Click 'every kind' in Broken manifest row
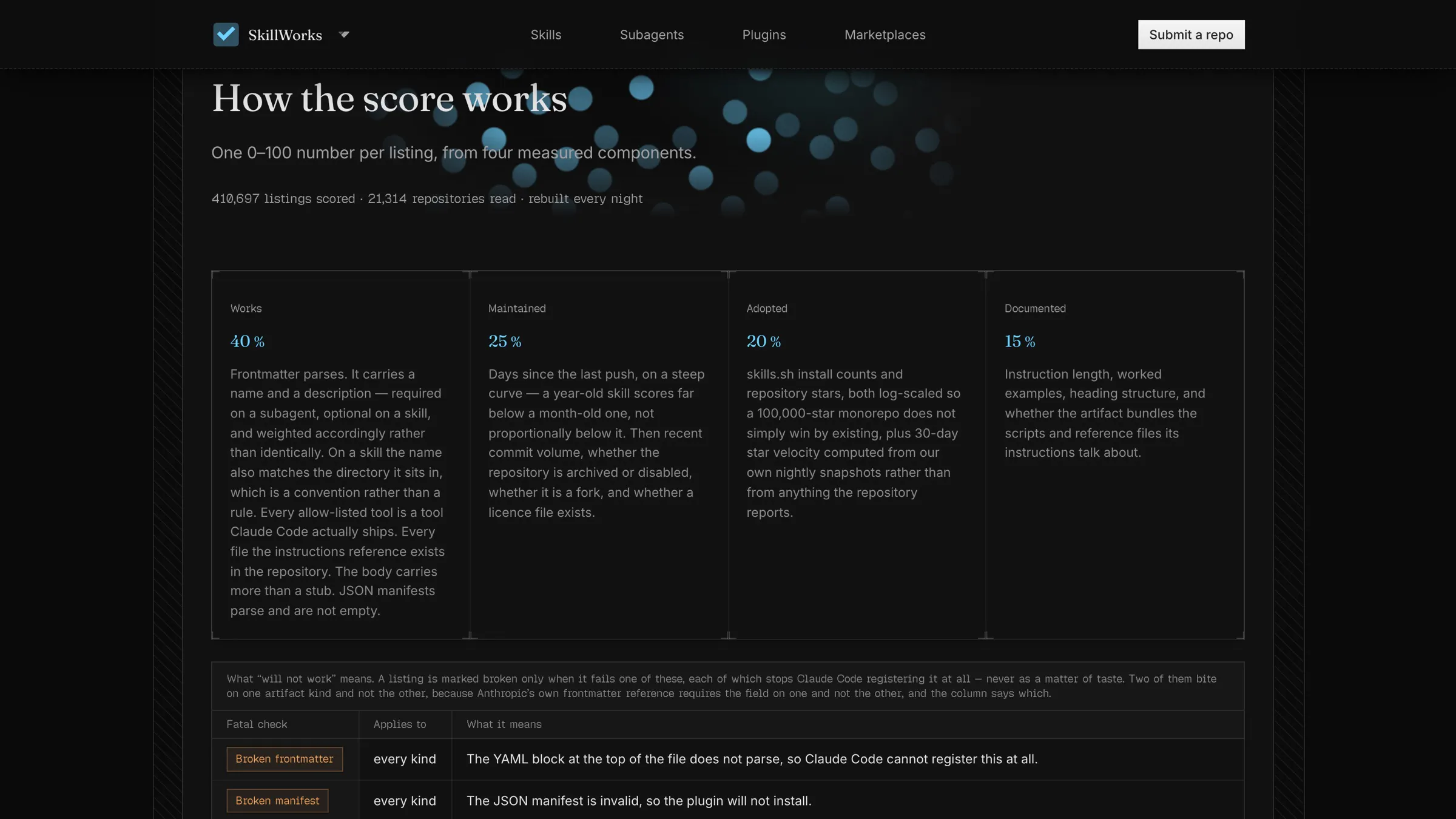Viewport: 1456px width, 819px height. coord(405,801)
